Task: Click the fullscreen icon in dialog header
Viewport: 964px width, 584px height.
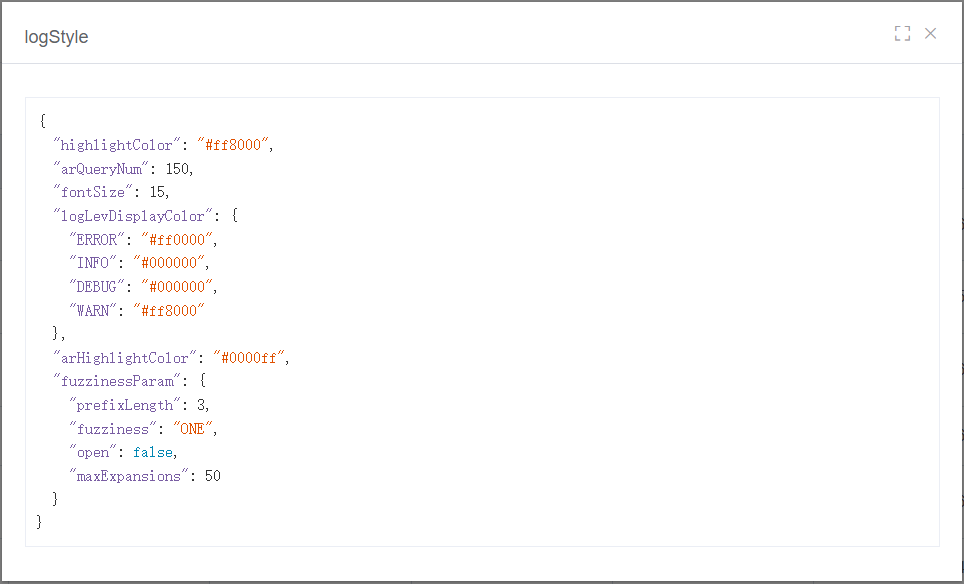Action: [902, 33]
